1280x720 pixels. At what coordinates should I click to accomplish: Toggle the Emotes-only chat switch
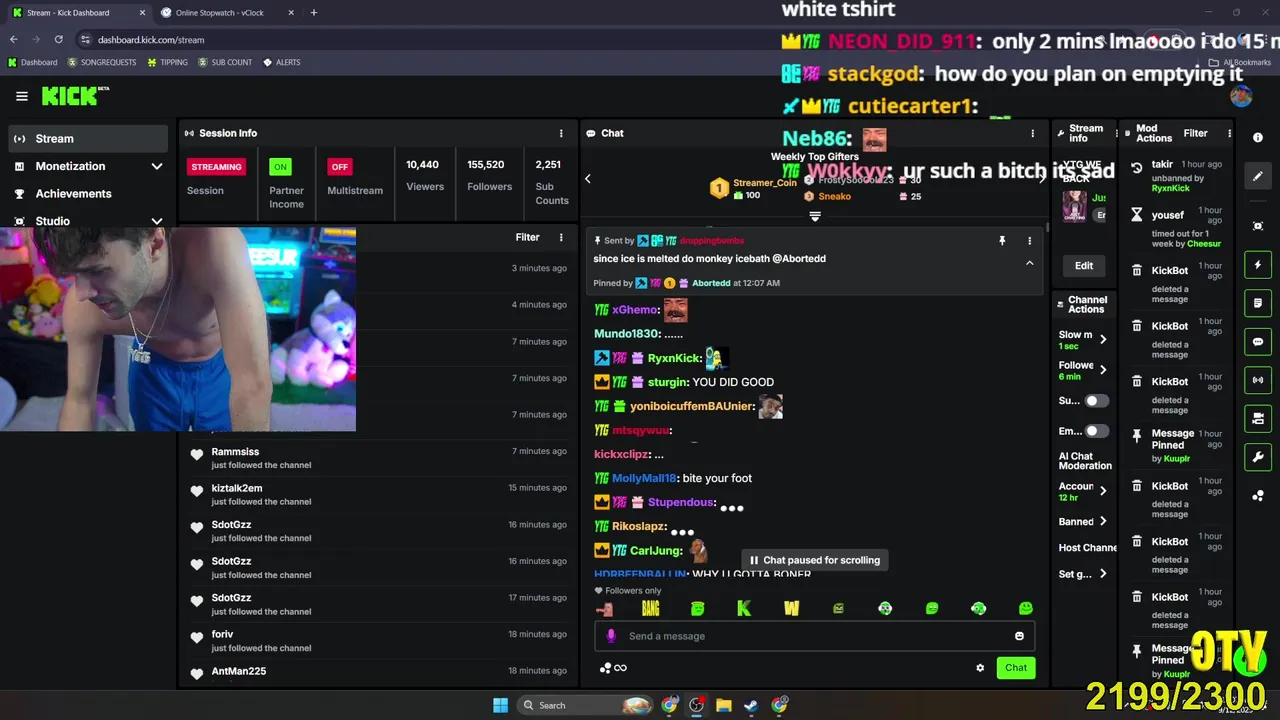(1097, 431)
